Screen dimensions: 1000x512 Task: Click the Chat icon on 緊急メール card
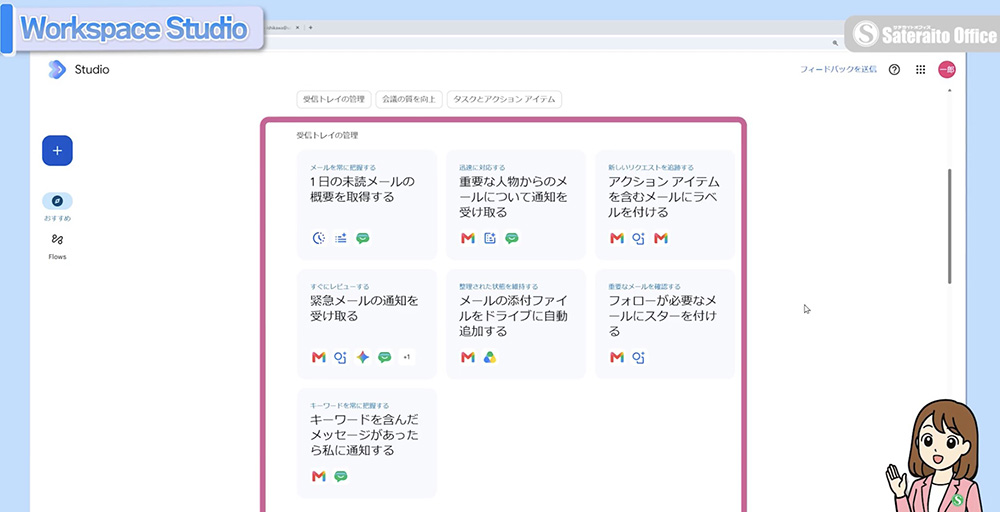384,357
